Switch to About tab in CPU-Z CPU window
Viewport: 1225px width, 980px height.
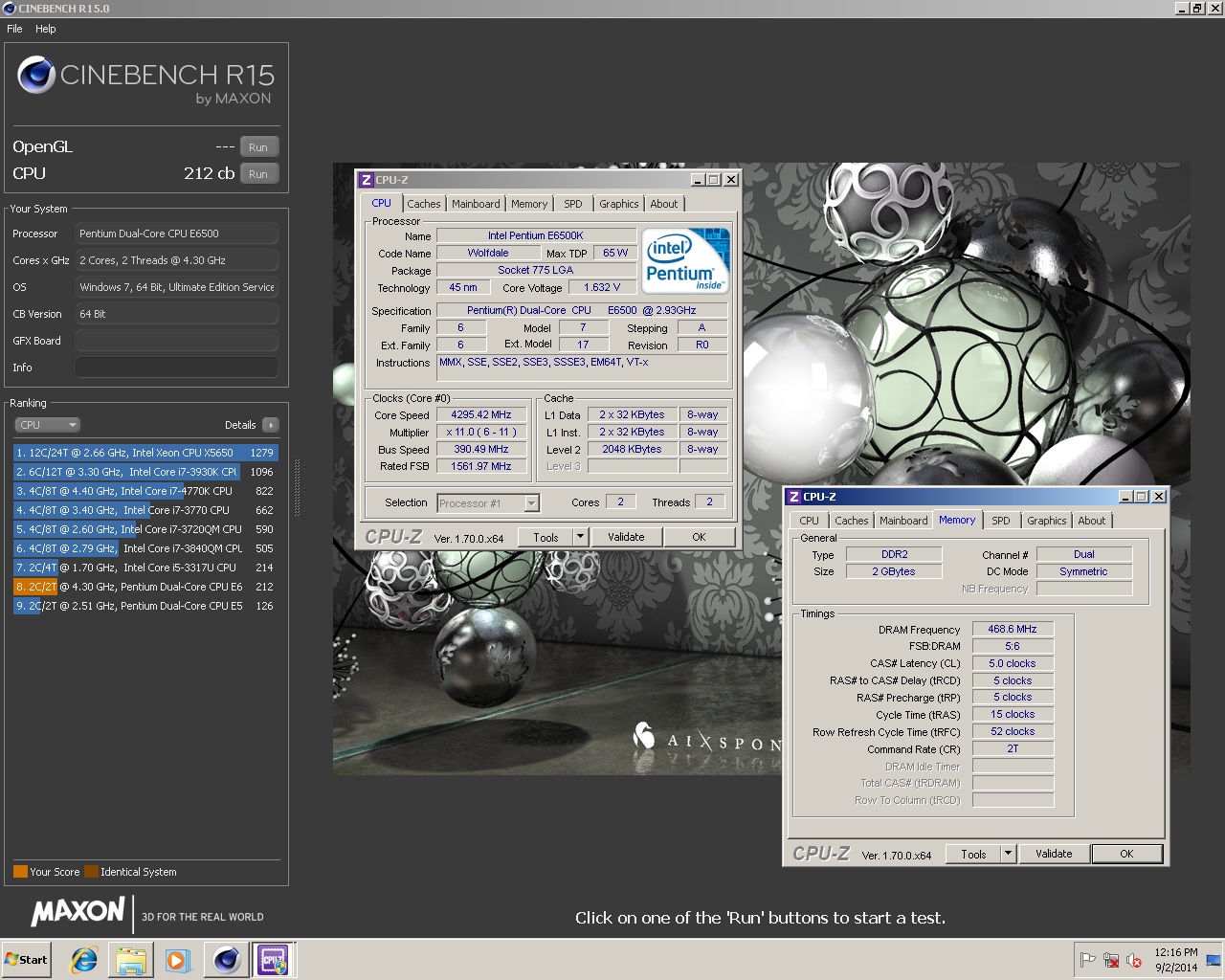664,204
